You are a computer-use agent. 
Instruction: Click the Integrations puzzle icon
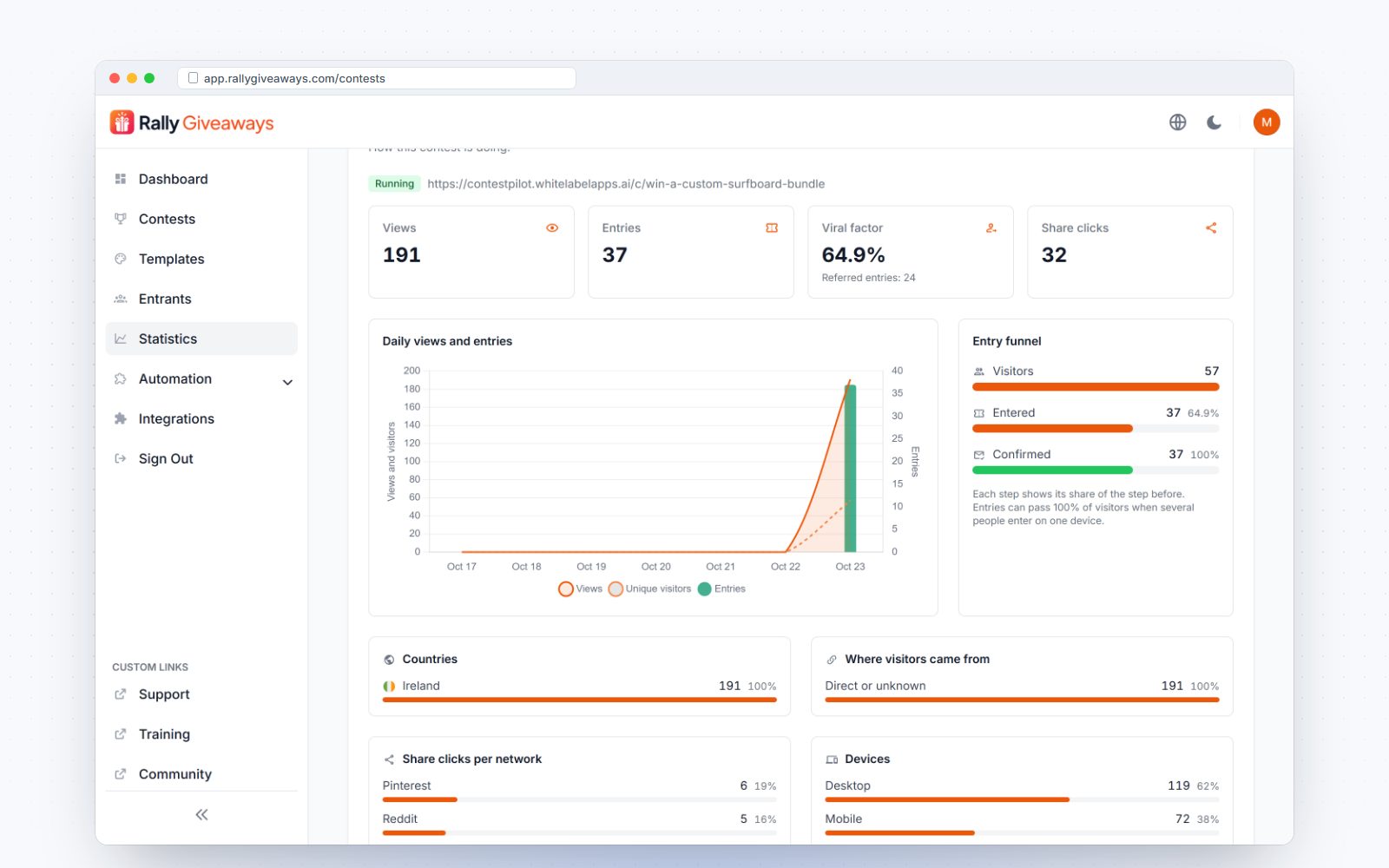[121, 418]
